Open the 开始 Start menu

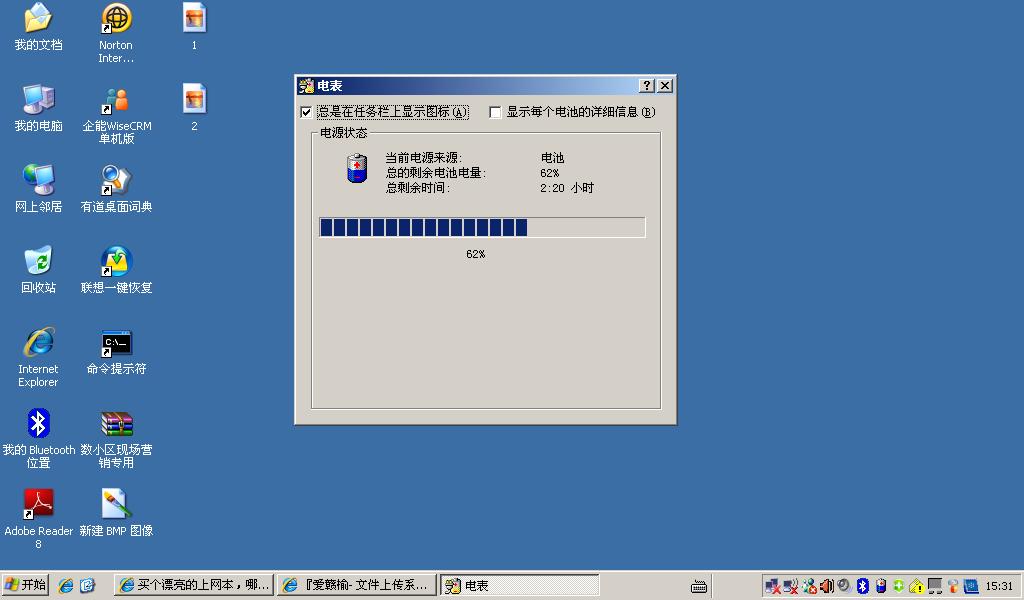pyautogui.click(x=26, y=585)
